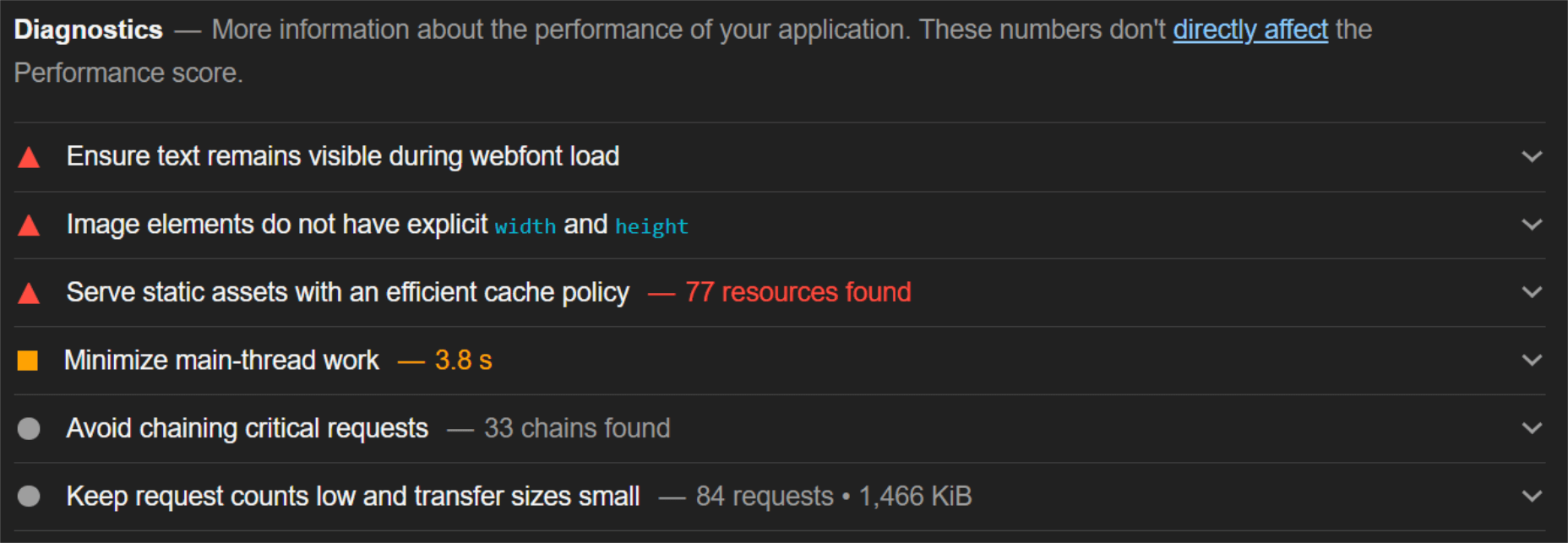Click red triangle icon beside cache policy audit
The width and height of the screenshot is (1568, 543).
29,293
